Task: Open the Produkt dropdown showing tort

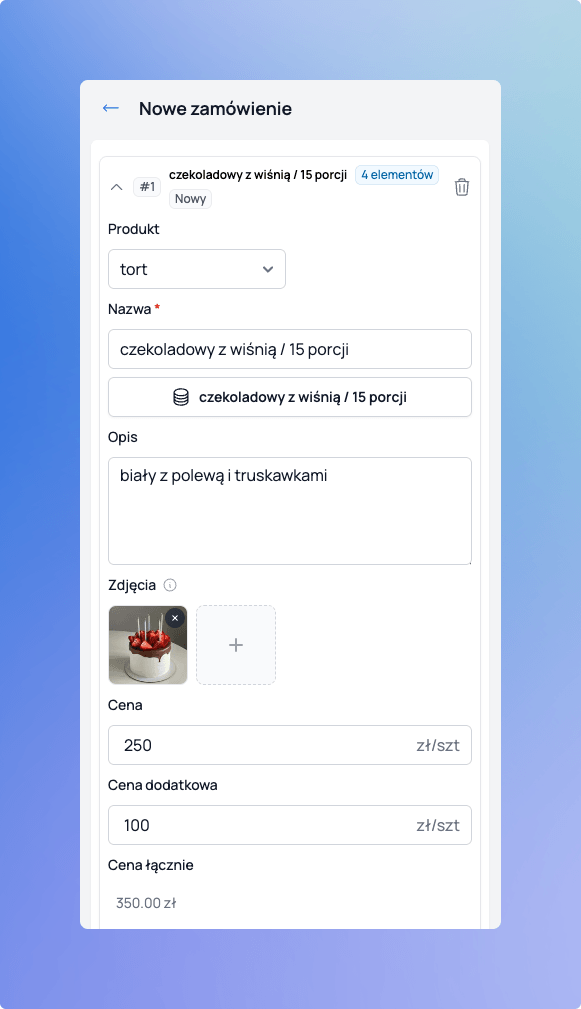Action: 196,269
